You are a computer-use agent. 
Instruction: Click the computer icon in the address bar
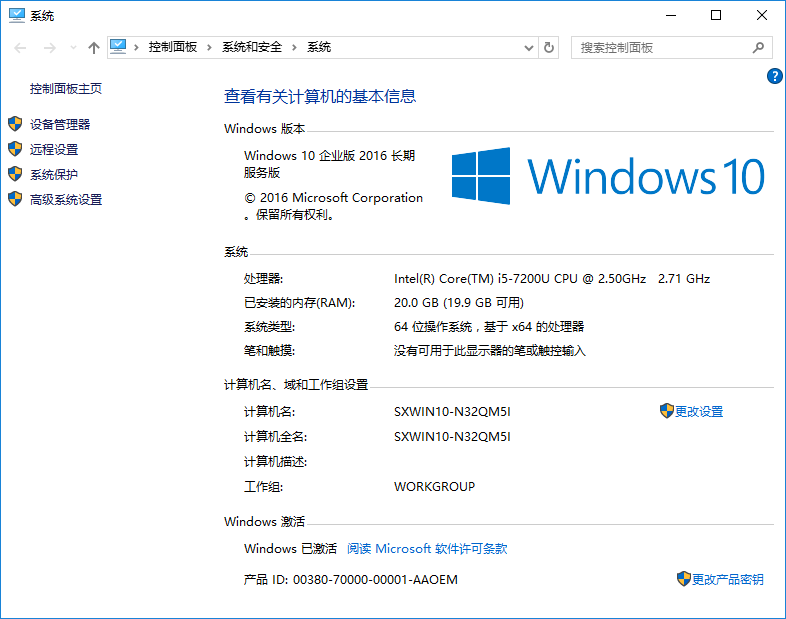coord(118,47)
